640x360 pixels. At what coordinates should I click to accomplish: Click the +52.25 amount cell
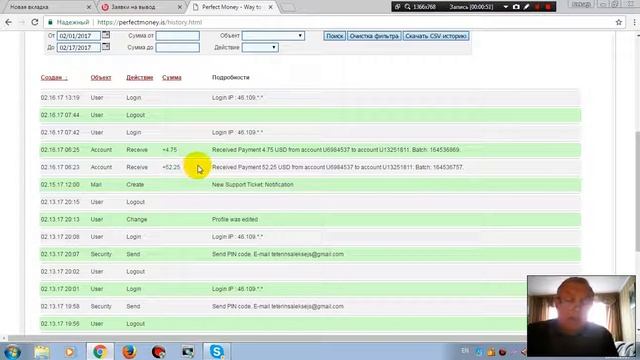[171, 167]
